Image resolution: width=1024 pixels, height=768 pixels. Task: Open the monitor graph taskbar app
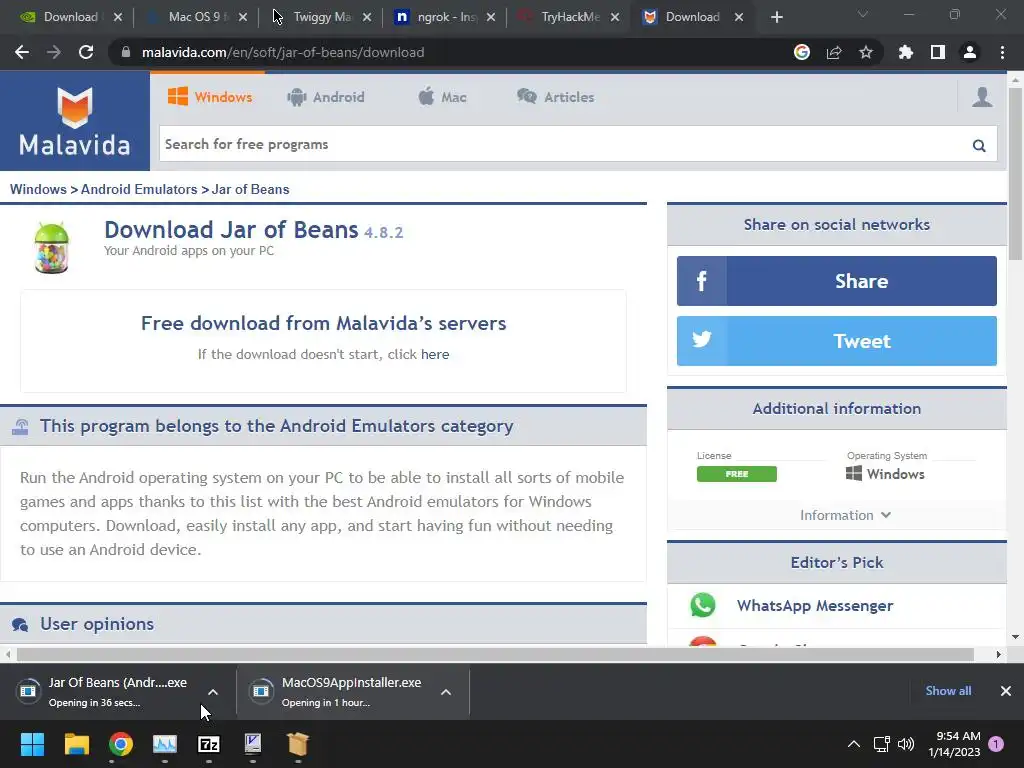pos(165,744)
